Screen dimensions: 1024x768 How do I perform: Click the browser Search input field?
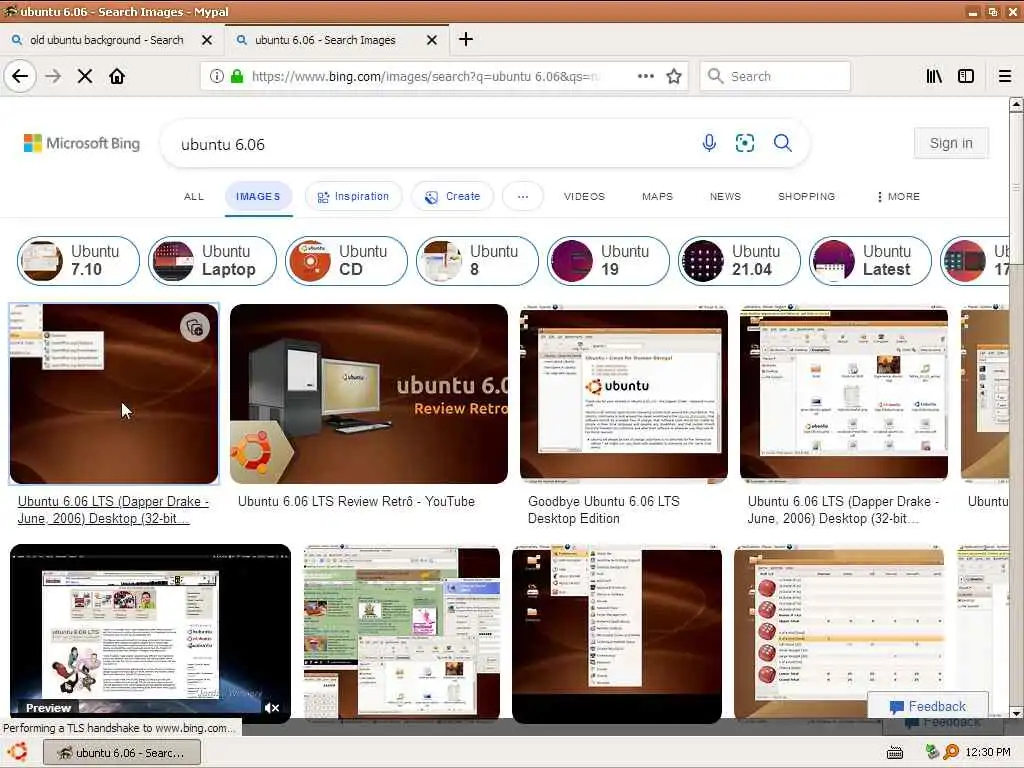pyautogui.click(x=775, y=76)
